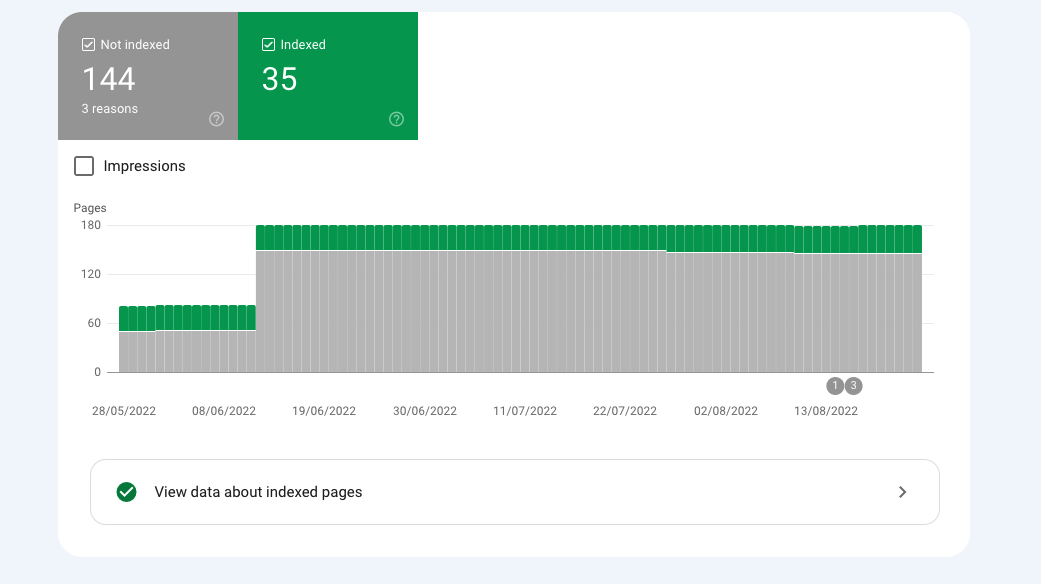The height and width of the screenshot is (584, 1041).
Task: Click grey bar above 11/07/2022 date
Action: point(525,311)
